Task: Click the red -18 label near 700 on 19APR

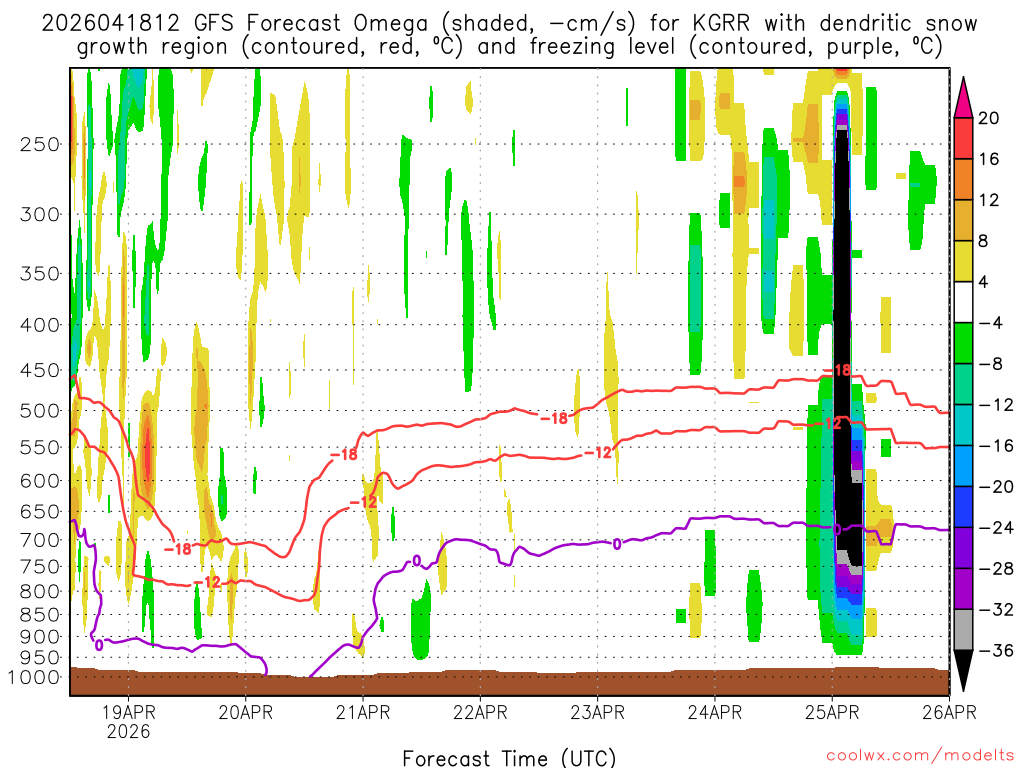Action: click(x=178, y=549)
